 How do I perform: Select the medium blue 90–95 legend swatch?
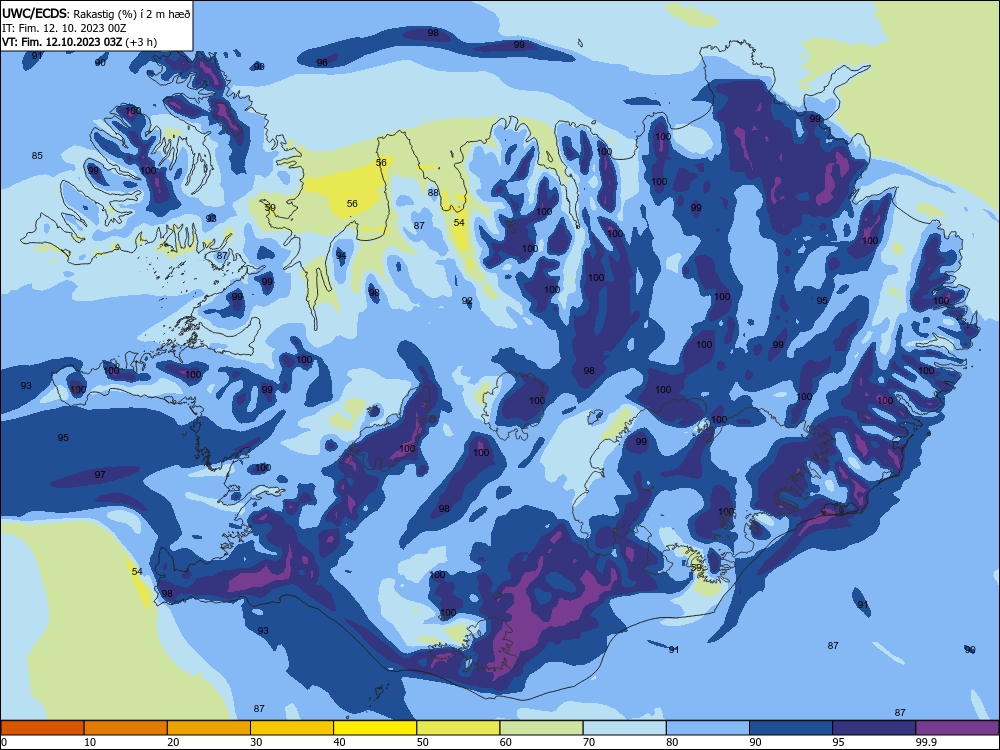click(x=791, y=728)
